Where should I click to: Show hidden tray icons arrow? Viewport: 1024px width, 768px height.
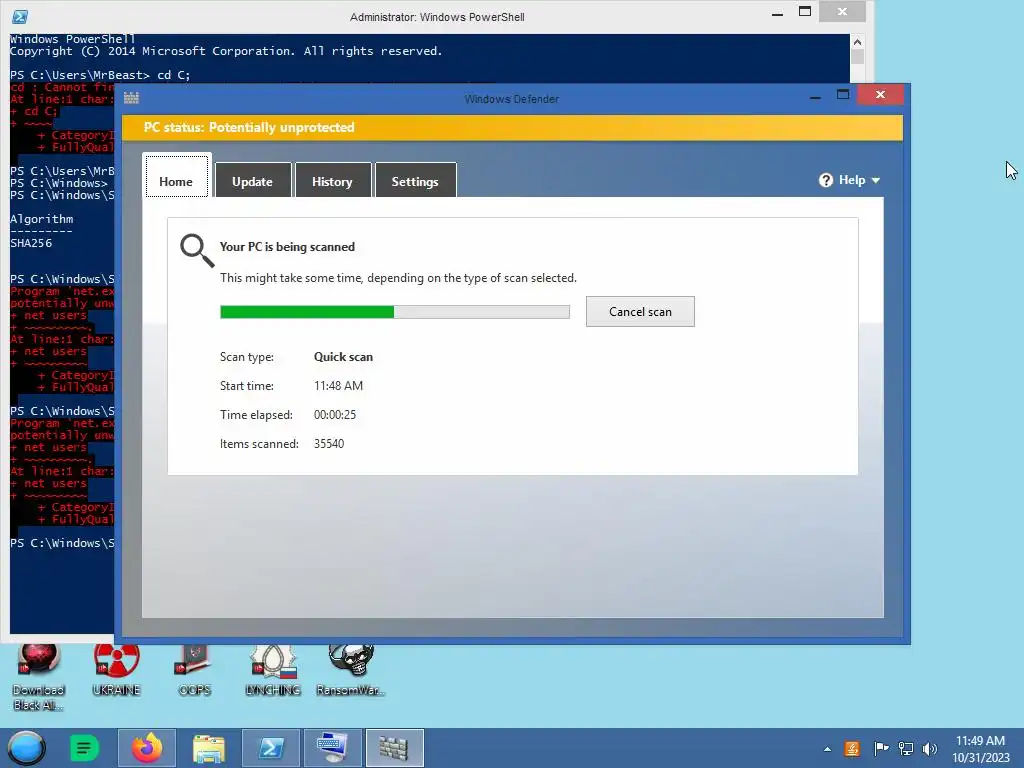pos(827,749)
